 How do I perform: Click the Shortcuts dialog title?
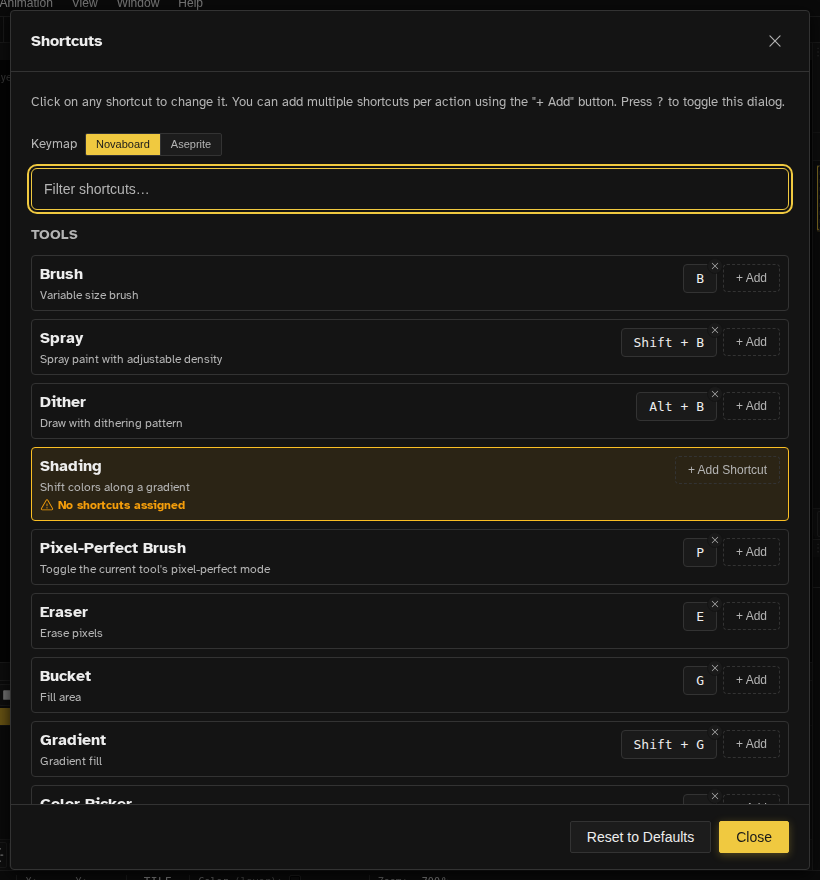66,41
